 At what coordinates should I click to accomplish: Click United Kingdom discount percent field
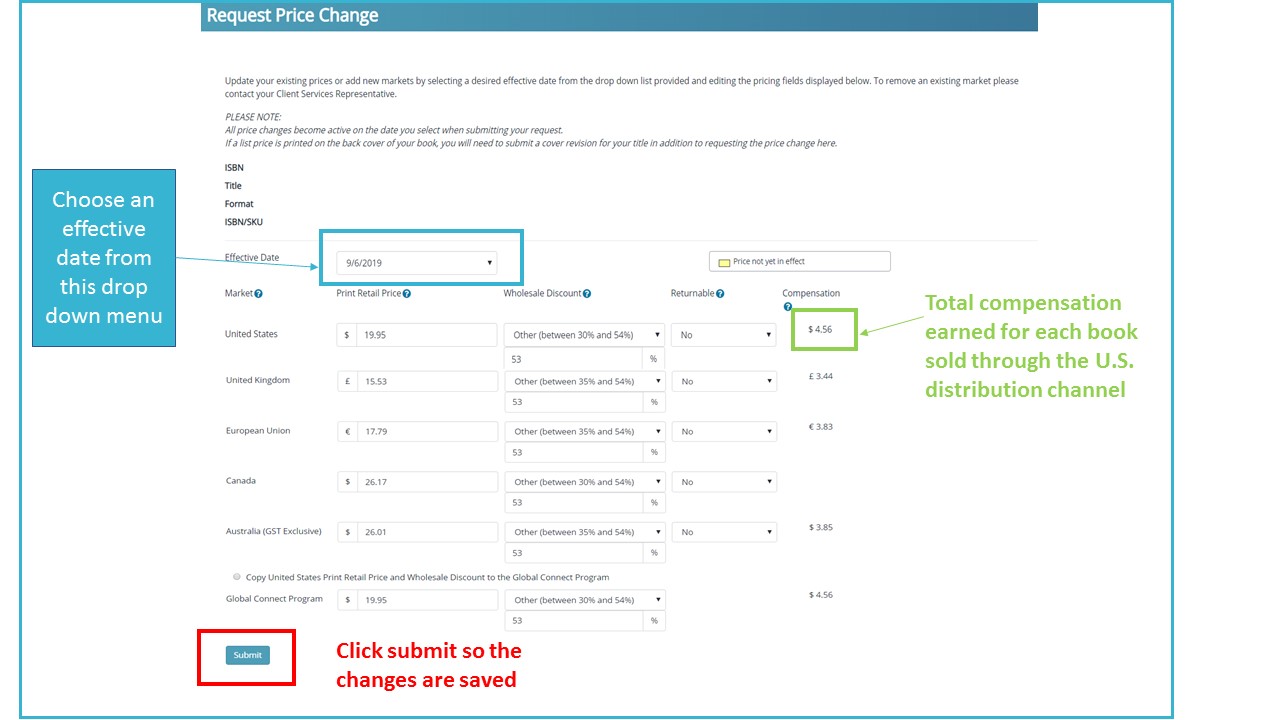point(575,402)
